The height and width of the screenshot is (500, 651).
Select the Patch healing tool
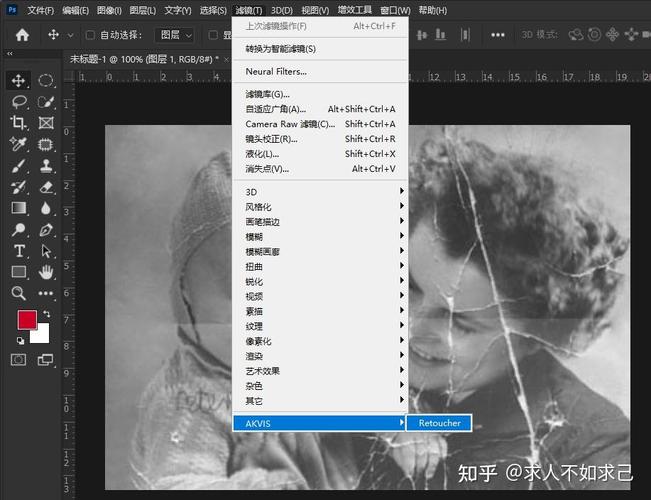(46, 144)
